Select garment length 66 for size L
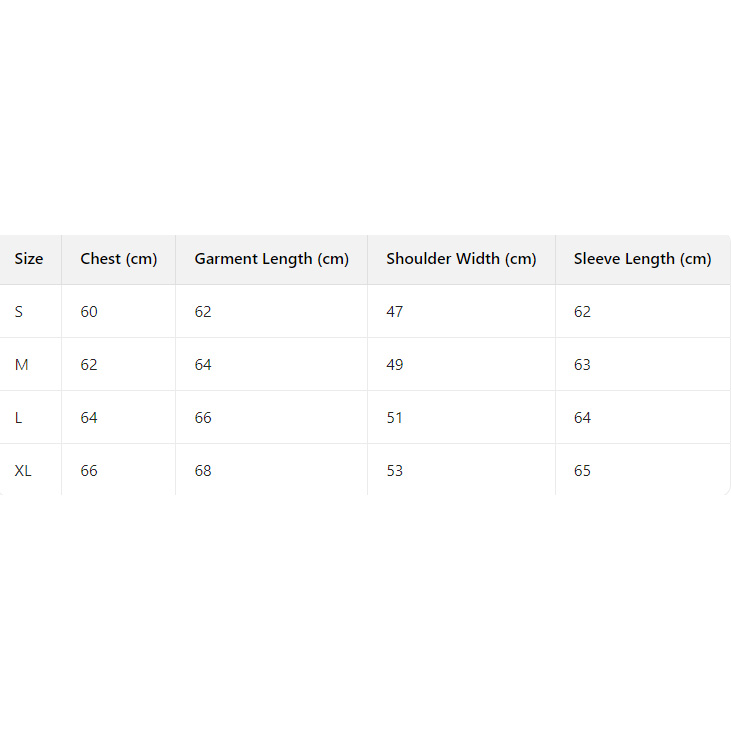The width and height of the screenshot is (731, 731). tap(203, 418)
